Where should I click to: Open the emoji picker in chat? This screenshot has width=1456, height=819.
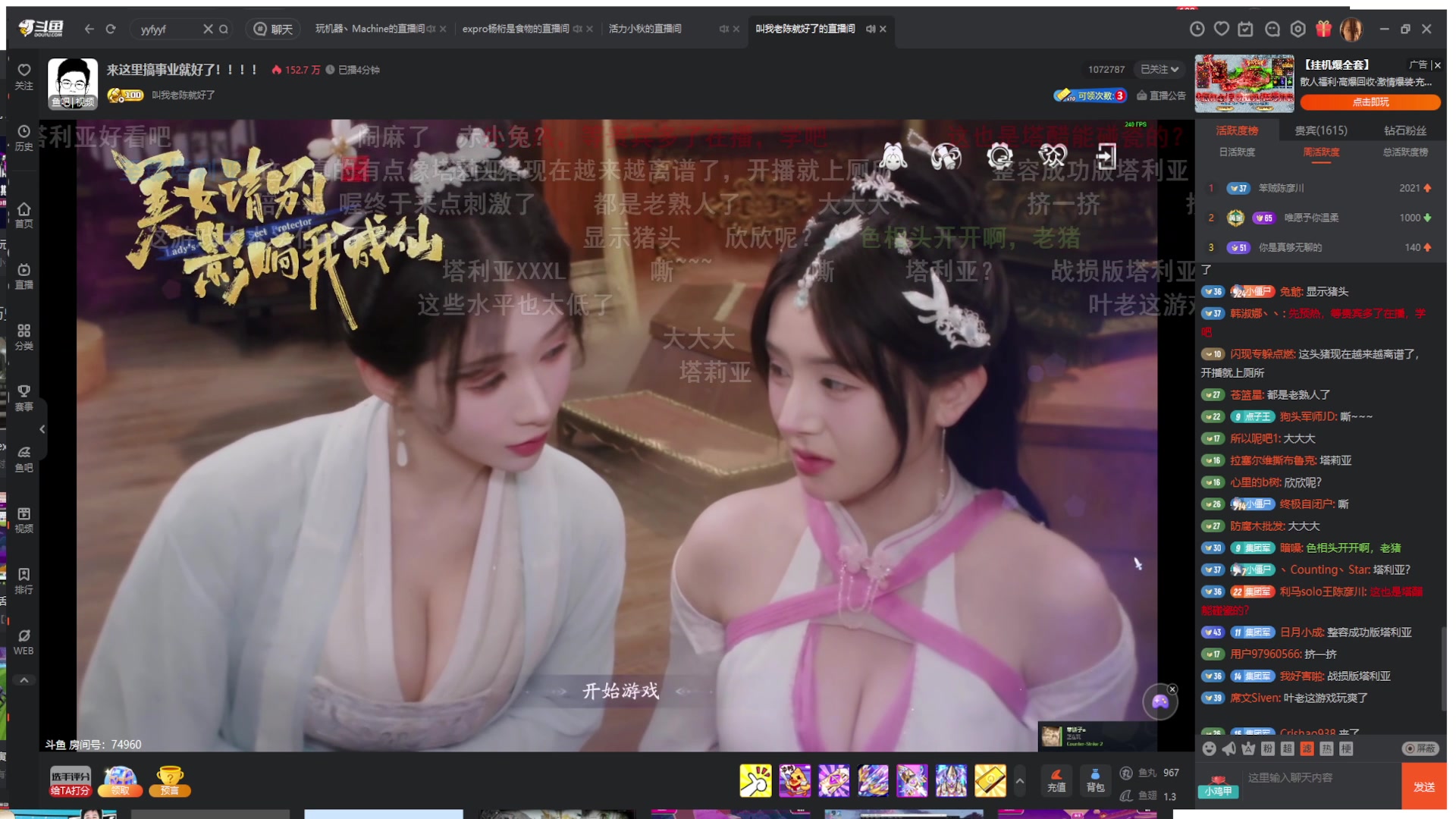(x=1209, y=748)
